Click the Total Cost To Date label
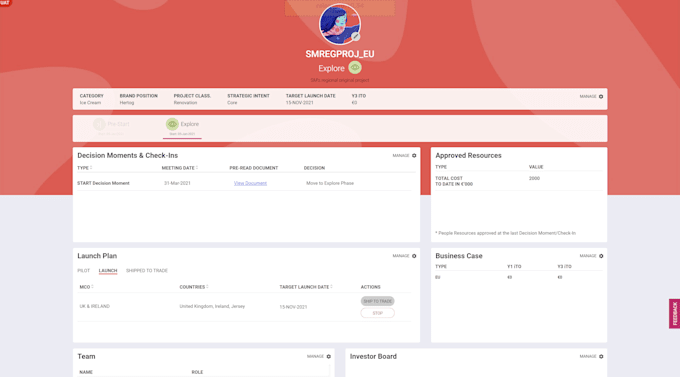 (x=454, y=181)
